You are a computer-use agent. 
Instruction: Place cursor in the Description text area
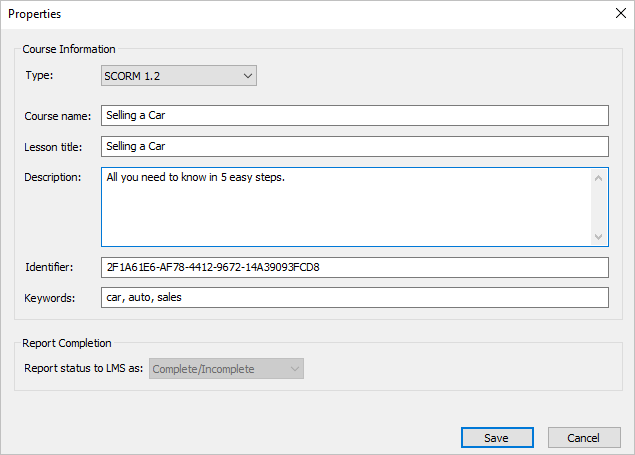(x=347, y=207)
